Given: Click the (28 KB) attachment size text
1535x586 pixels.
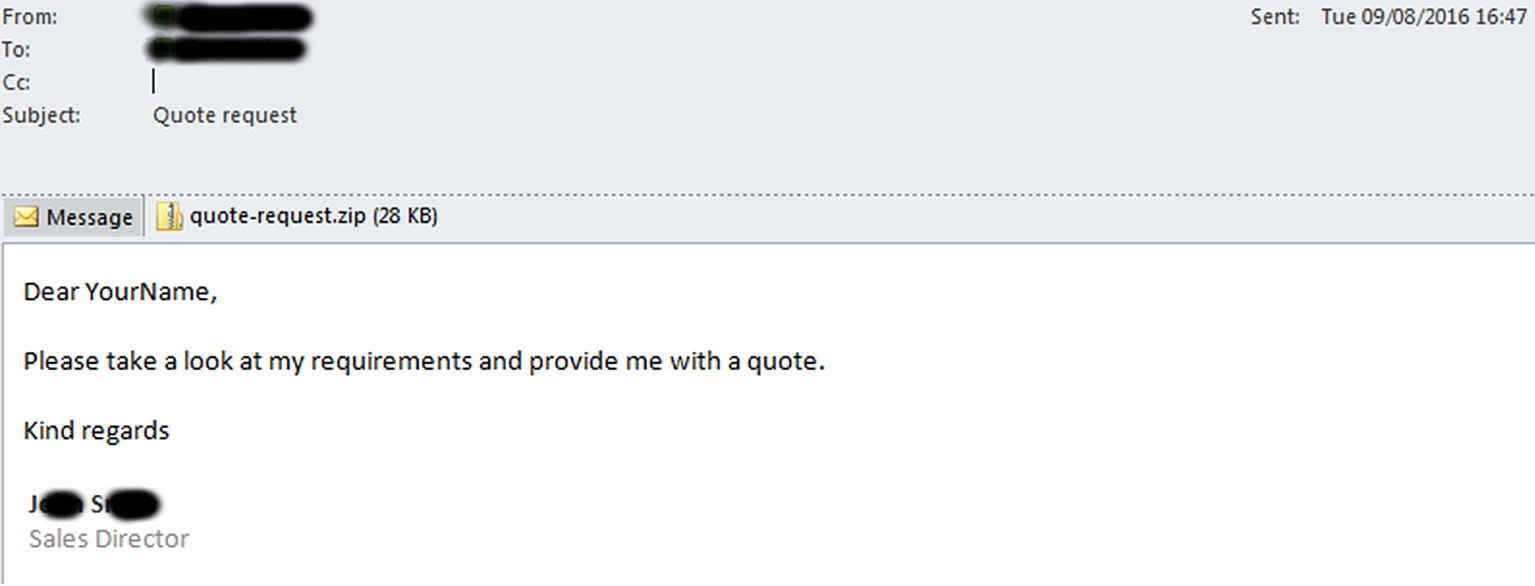Looking at the screenshot, I should [x=405, y=217].
